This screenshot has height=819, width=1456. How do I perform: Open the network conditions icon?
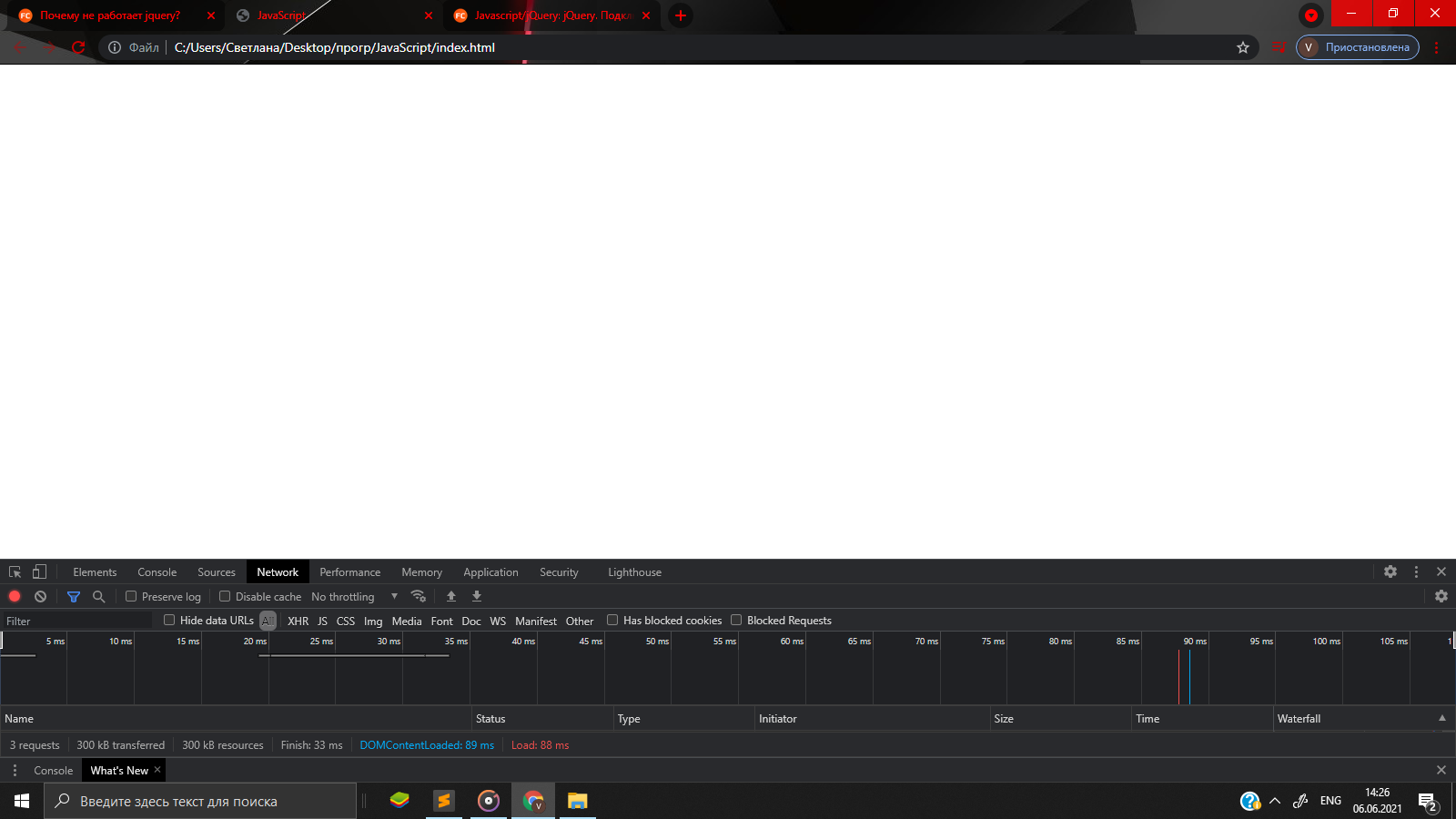[419, 597]
